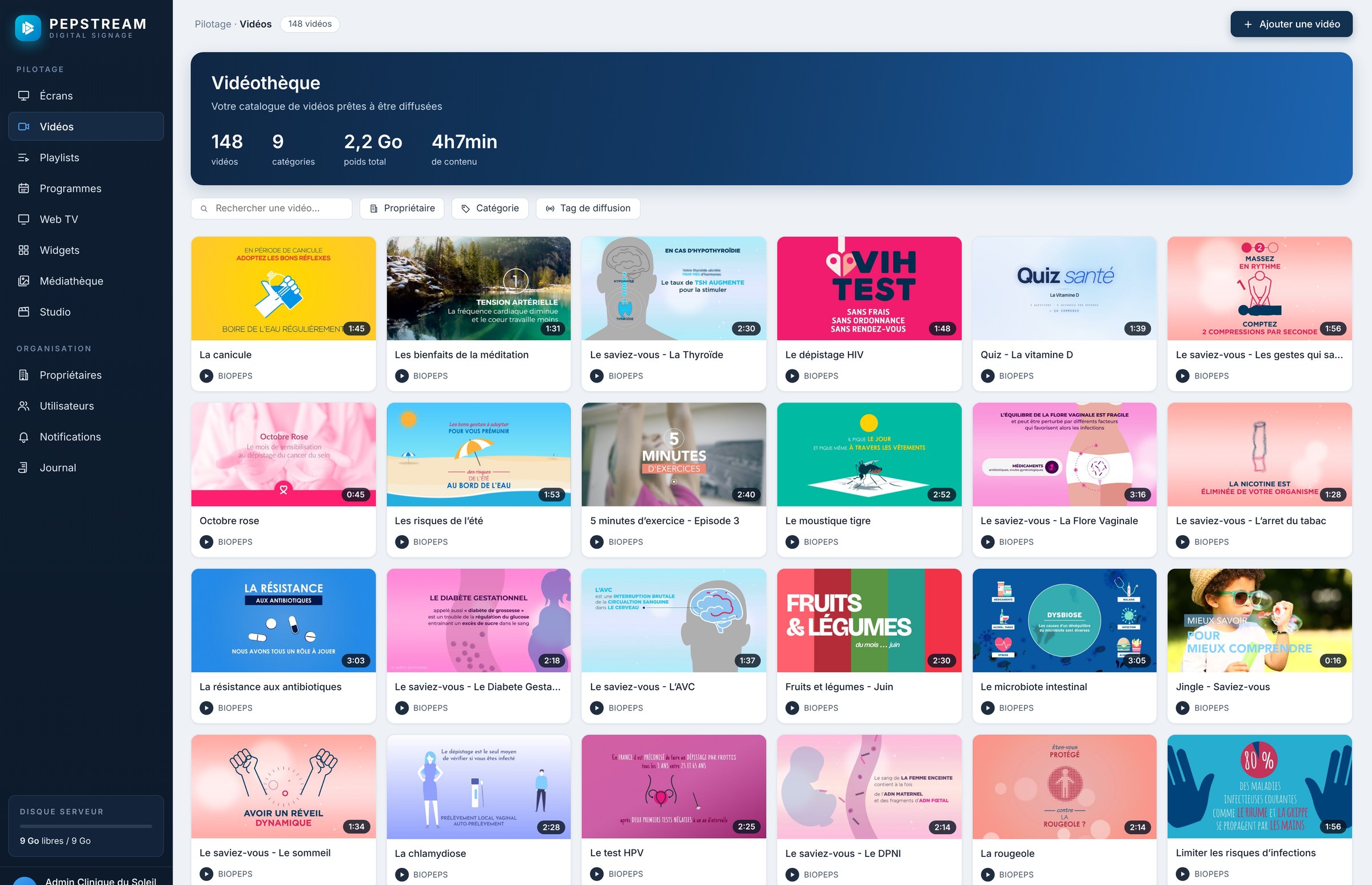Focus the Rechercher une vidéo search field
1372x885 pixels.
click(271, 209)
